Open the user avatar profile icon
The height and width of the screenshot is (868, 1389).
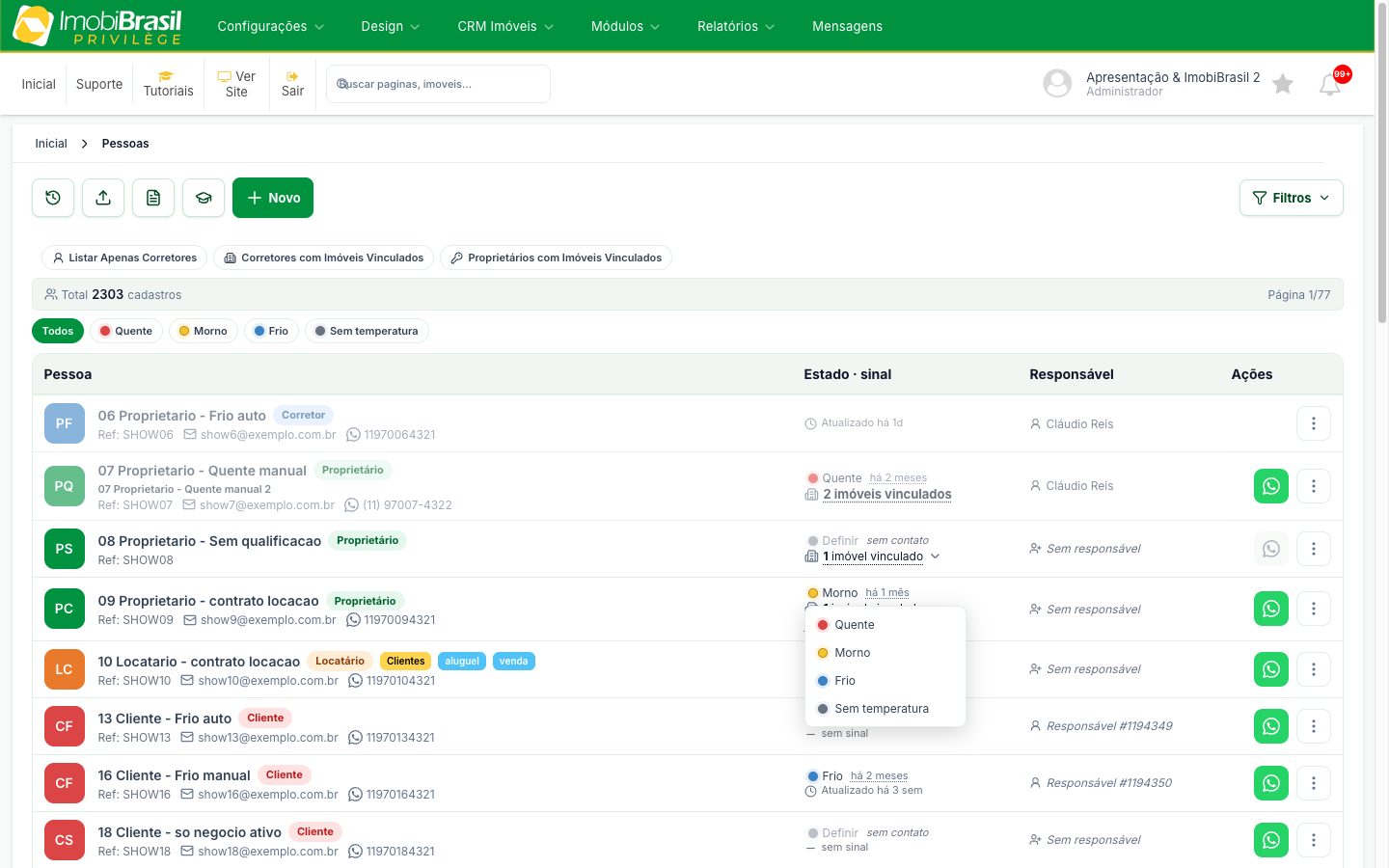click(1057, 84)
